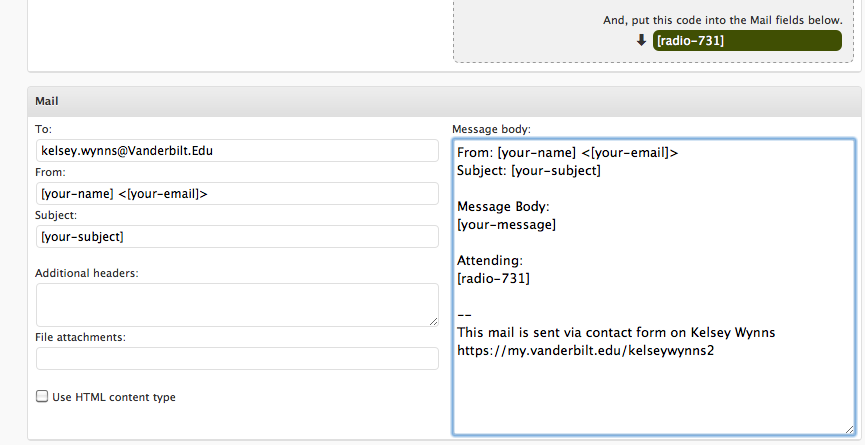Click the 'Use HTML content type' label text
Image resolution: width=865 pixels, height=445 pixels.
[x=114, y=397]
